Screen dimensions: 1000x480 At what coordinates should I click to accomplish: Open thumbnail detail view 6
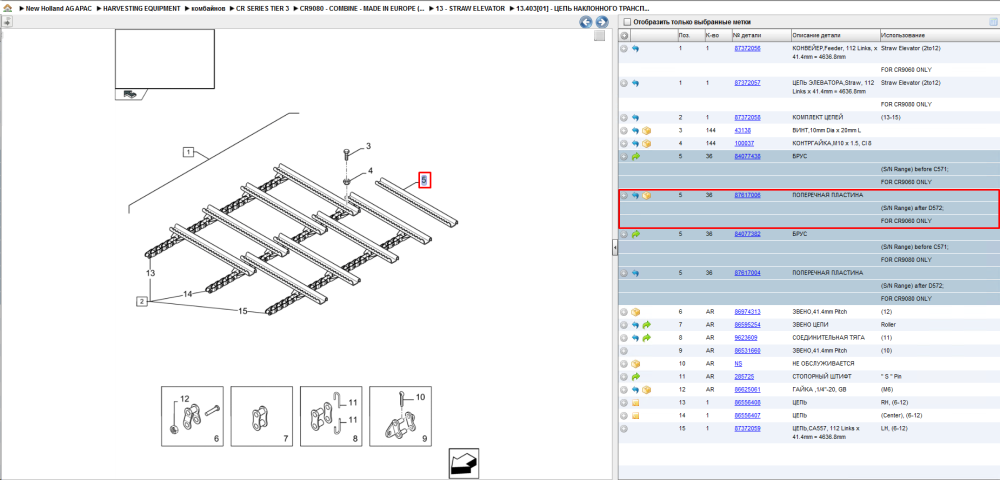(192, 416)
